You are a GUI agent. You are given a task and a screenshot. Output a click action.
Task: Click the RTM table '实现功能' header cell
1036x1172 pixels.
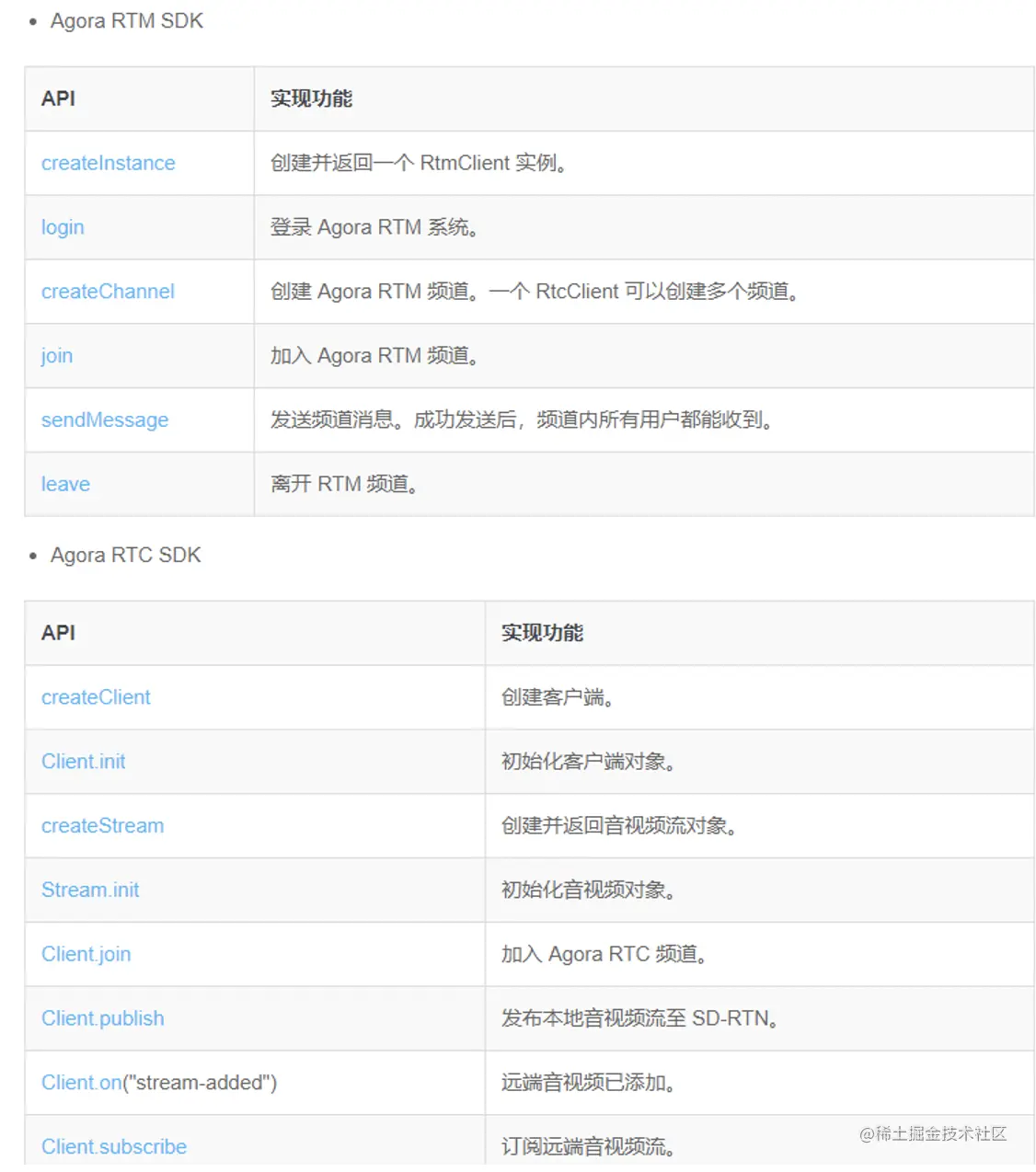click(x=644, y=98)
